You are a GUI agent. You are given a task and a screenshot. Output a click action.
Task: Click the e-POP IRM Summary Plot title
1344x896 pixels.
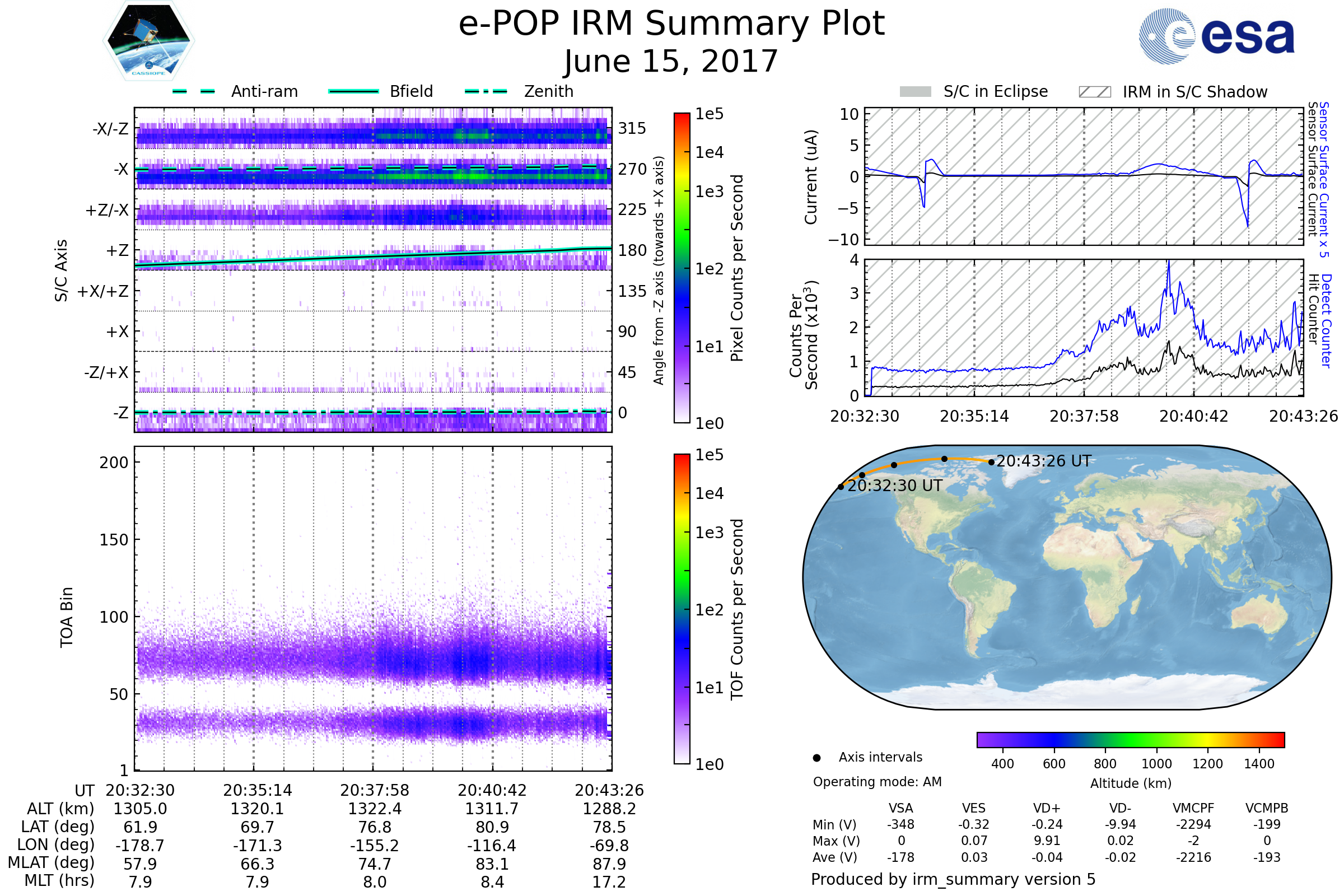click(x=671, y=24)
